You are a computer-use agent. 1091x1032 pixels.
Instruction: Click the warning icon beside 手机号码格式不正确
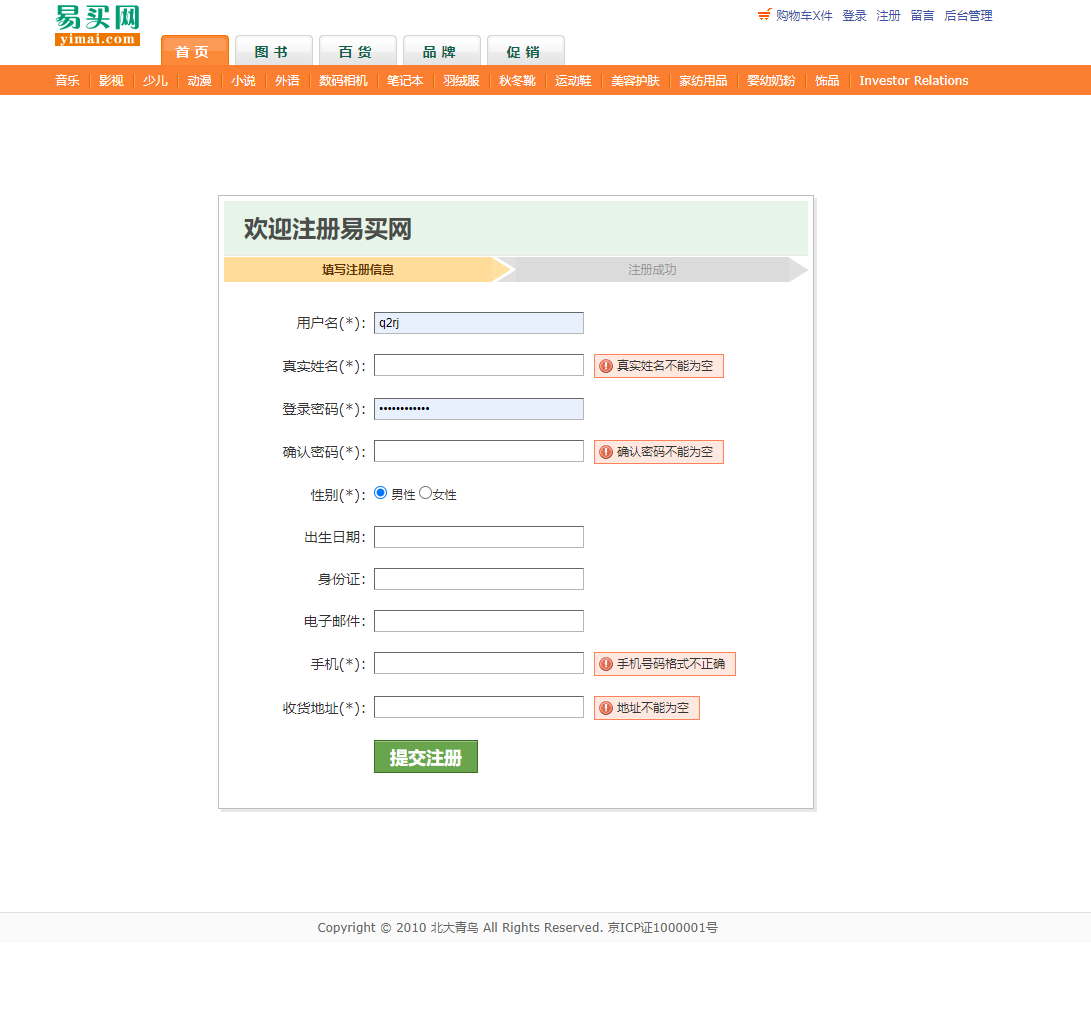[x=605, y=663]
